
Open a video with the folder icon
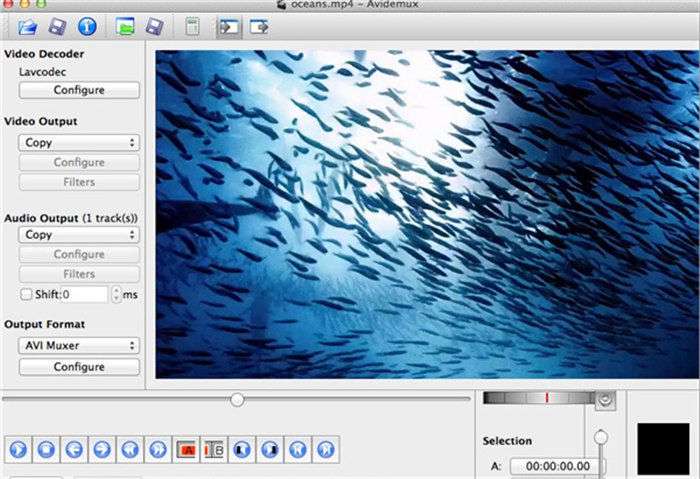(x=28, y=27)
